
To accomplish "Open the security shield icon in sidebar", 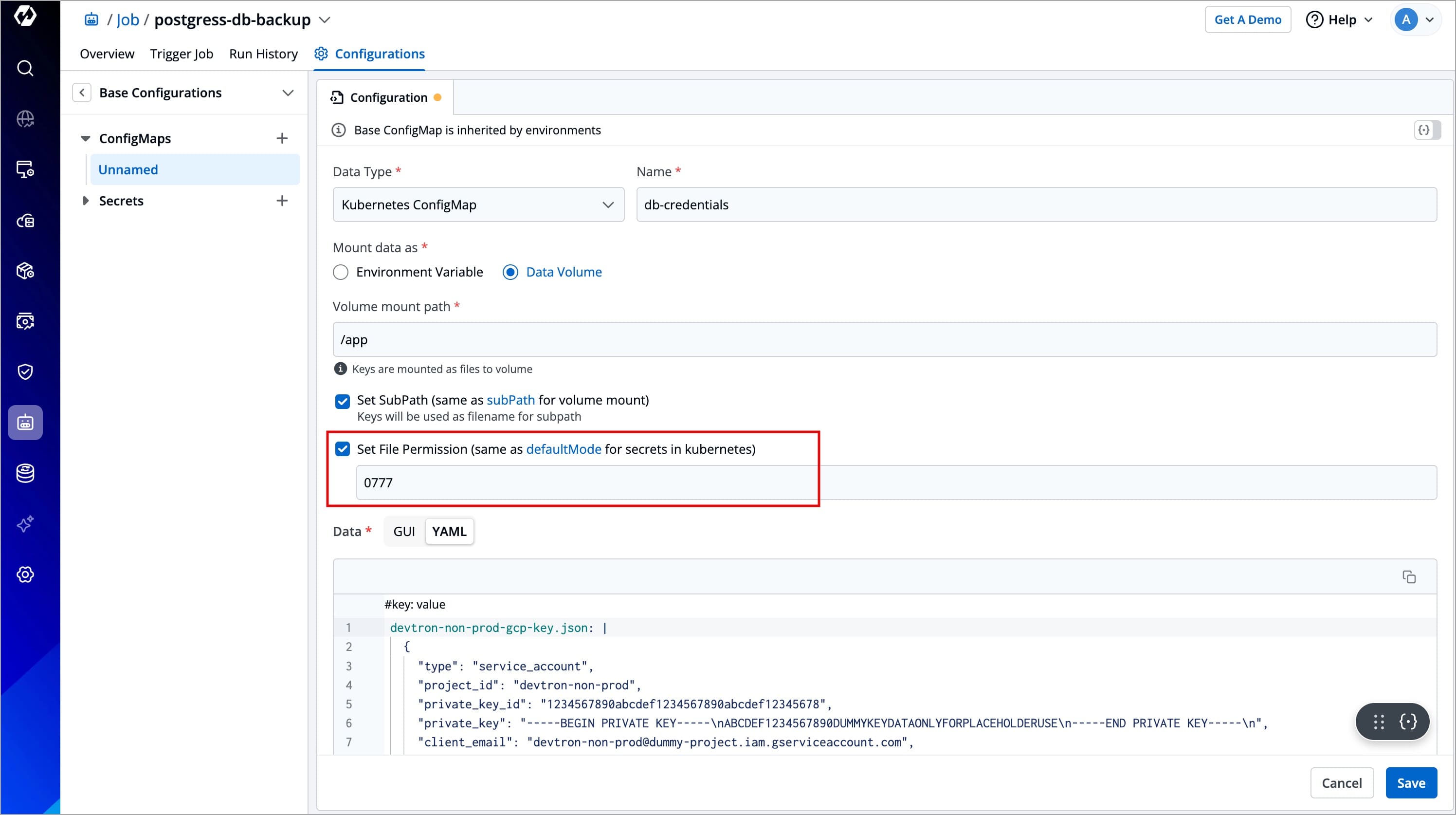I will tap(25, 371).
